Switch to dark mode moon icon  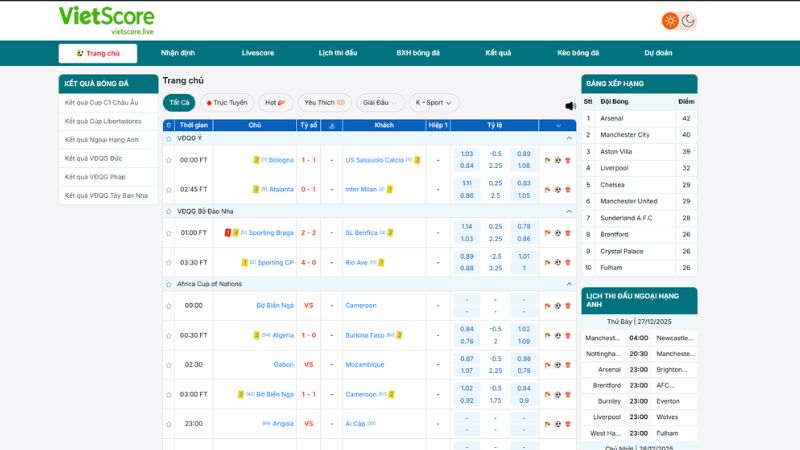pos(688,21)
